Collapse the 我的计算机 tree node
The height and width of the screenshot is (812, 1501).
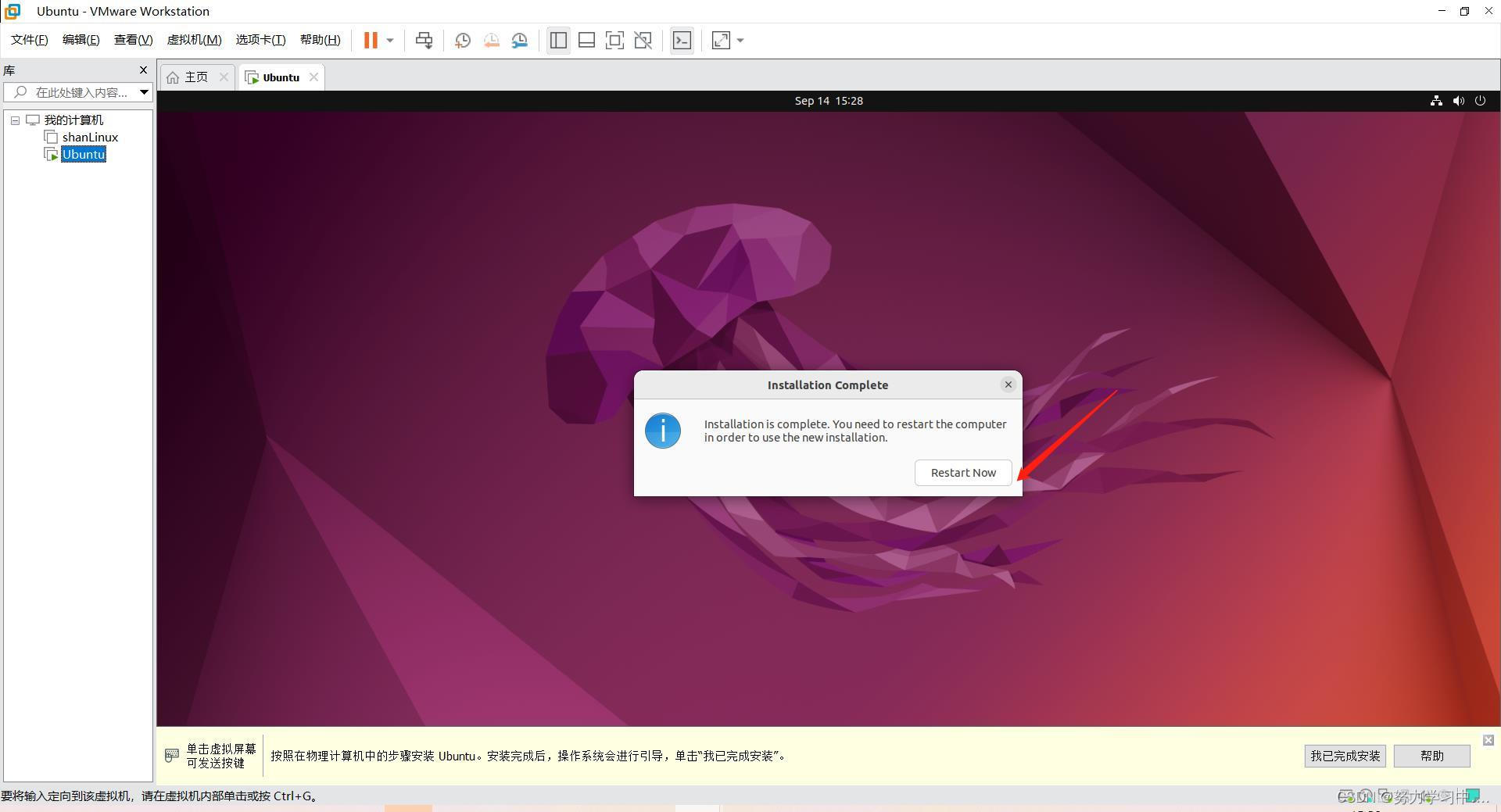15,120
